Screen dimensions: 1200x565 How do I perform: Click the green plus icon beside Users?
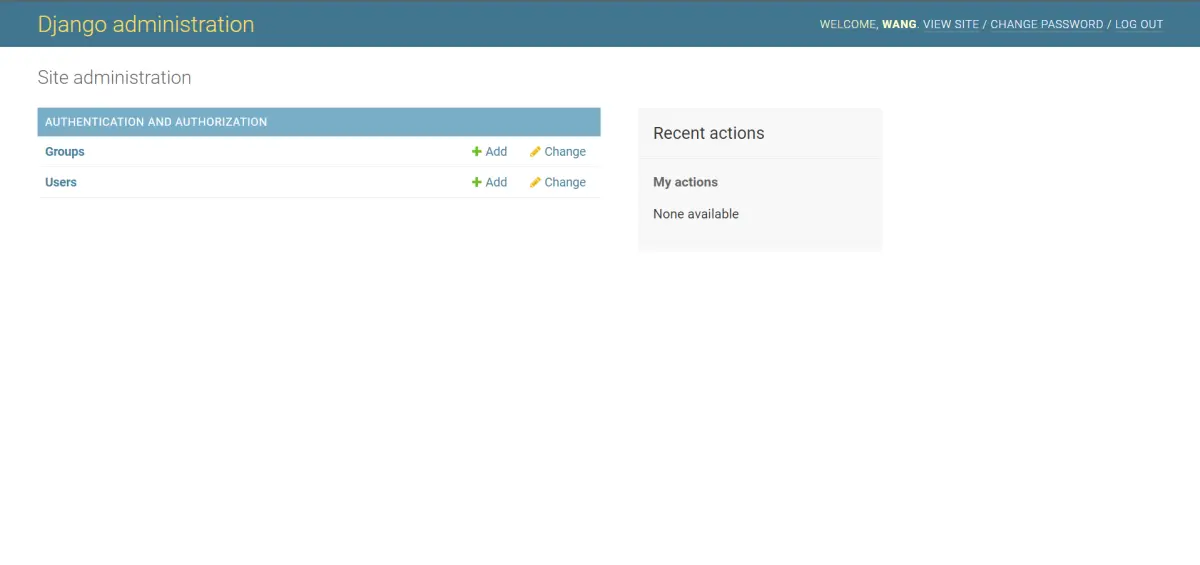pyautogui.click(x=477, y=182)
